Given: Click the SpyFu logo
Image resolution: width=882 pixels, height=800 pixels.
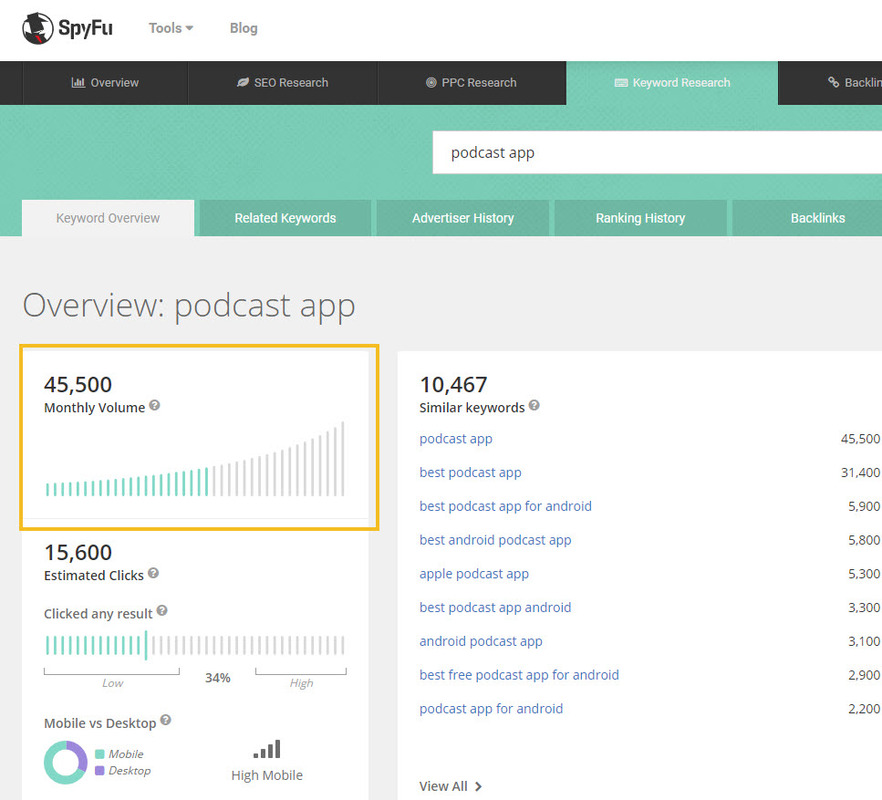Looking at the screenshot, I should (67, 28).
